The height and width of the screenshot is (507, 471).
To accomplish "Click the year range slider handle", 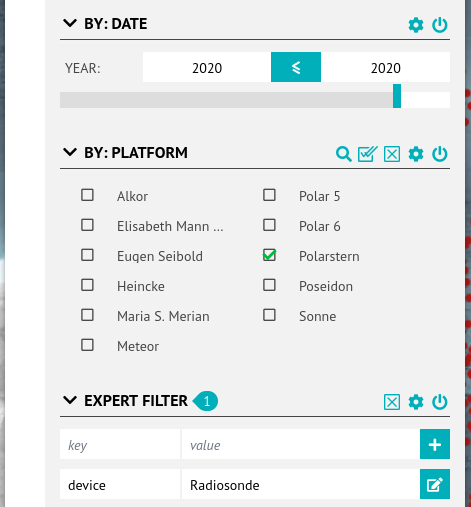I will tap(397, 96).
